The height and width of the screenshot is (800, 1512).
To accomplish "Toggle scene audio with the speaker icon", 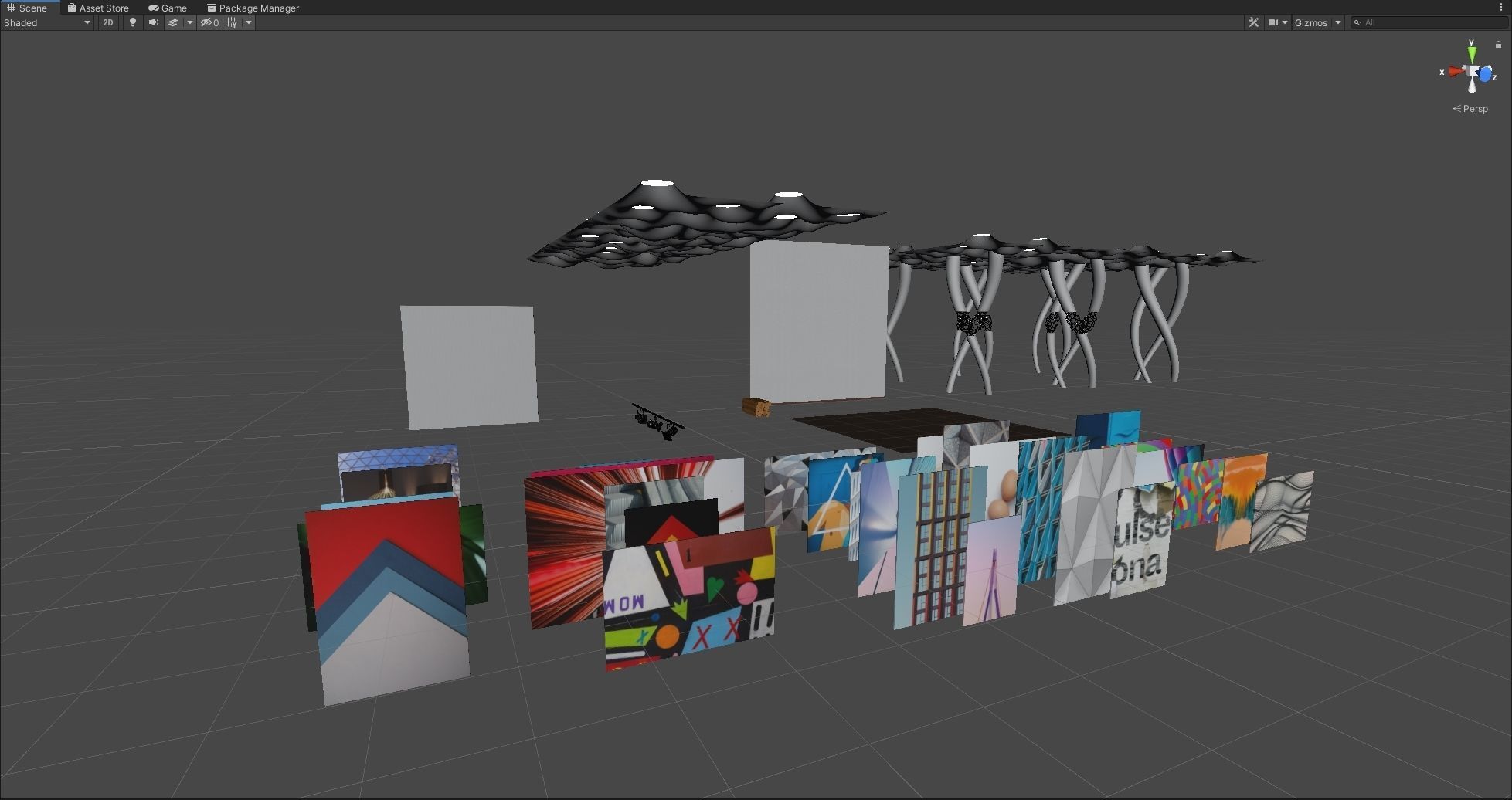I will coord(154,22).
